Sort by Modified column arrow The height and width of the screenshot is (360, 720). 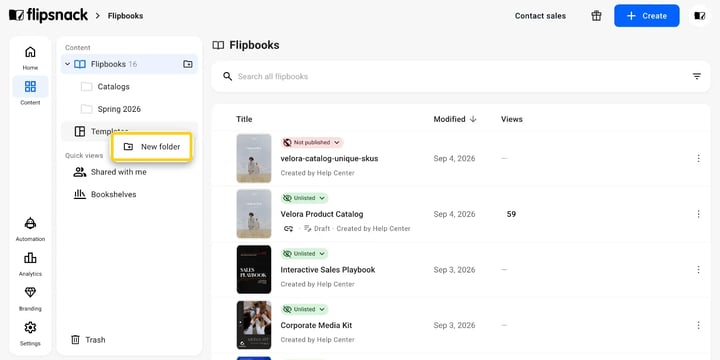(x=473, y=119)
